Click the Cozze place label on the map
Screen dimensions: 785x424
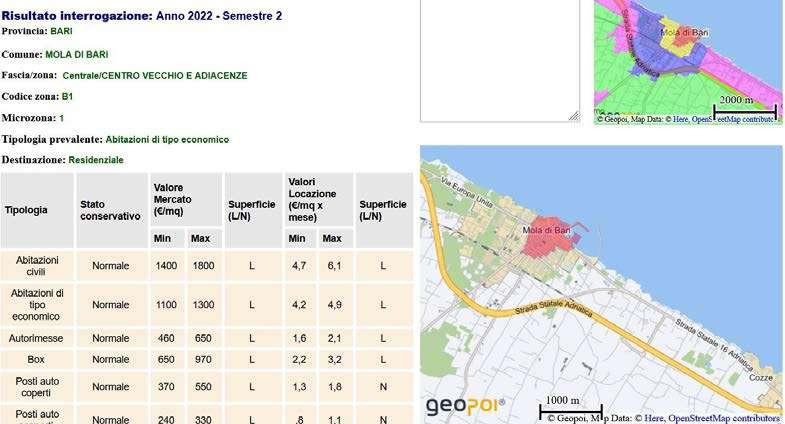click(762, 377)
